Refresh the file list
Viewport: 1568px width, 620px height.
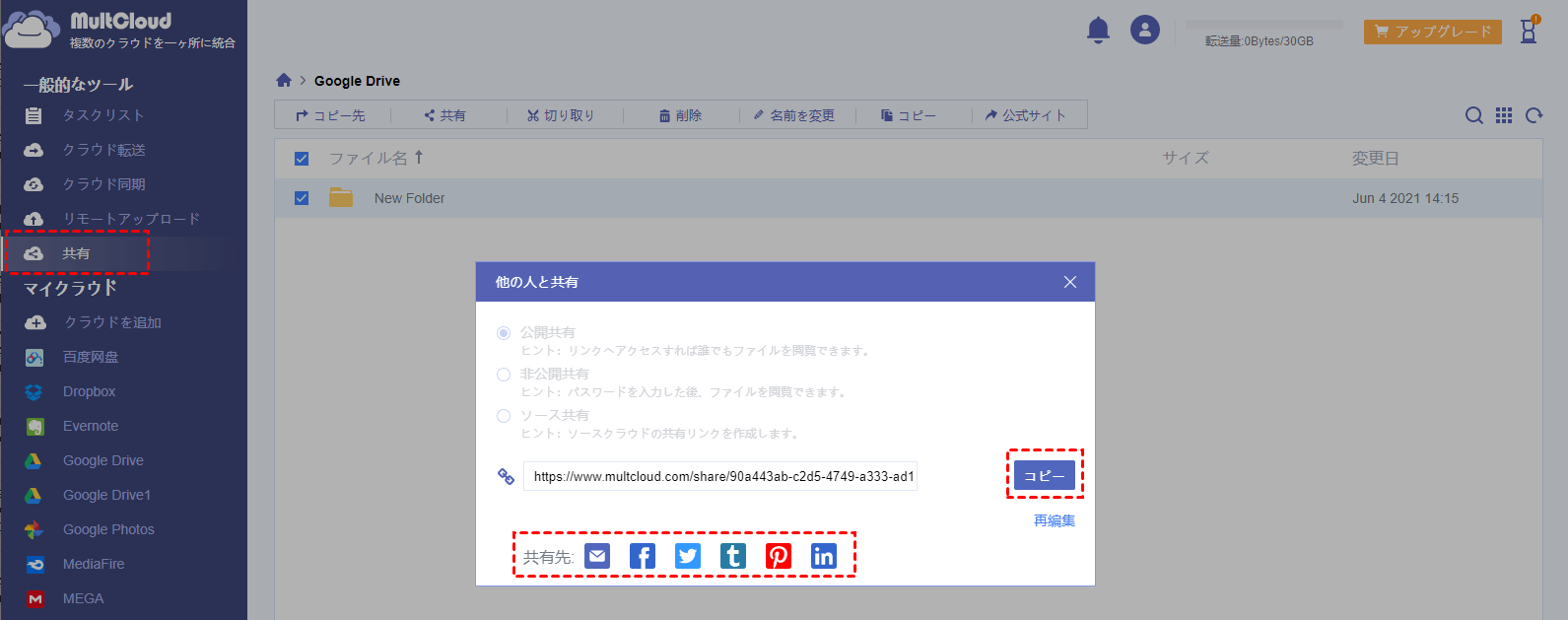pos(1534,115)
